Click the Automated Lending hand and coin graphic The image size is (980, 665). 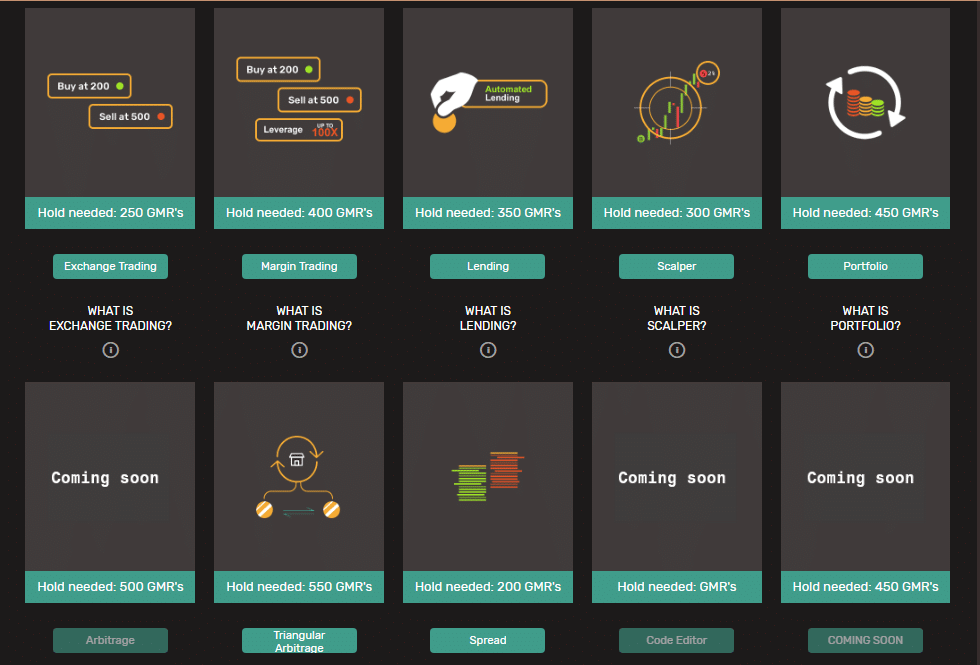tap(488, 100)
